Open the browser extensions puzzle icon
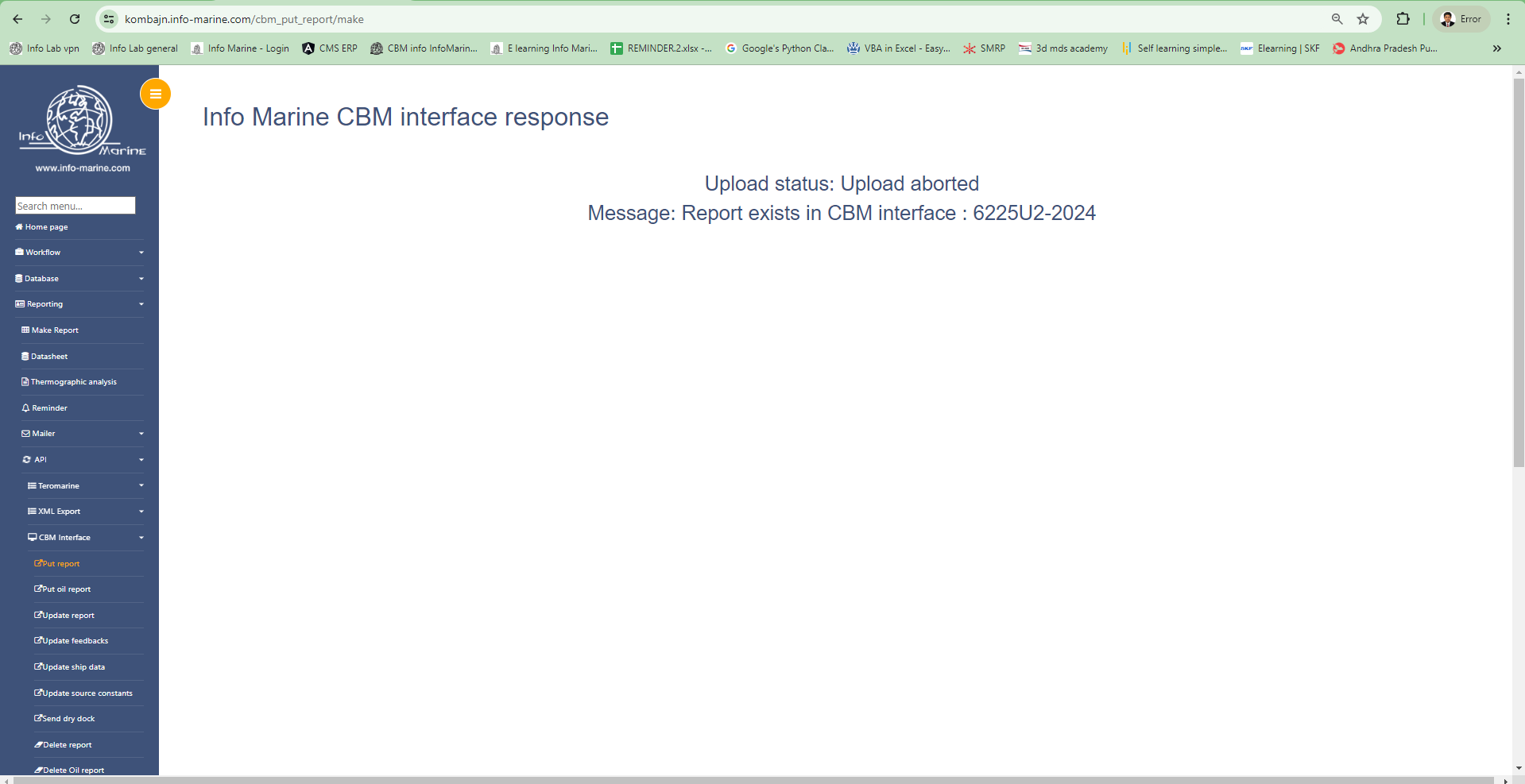Image resolution: width=1525 pixels, height=784 pixels. coord(1403,19)
